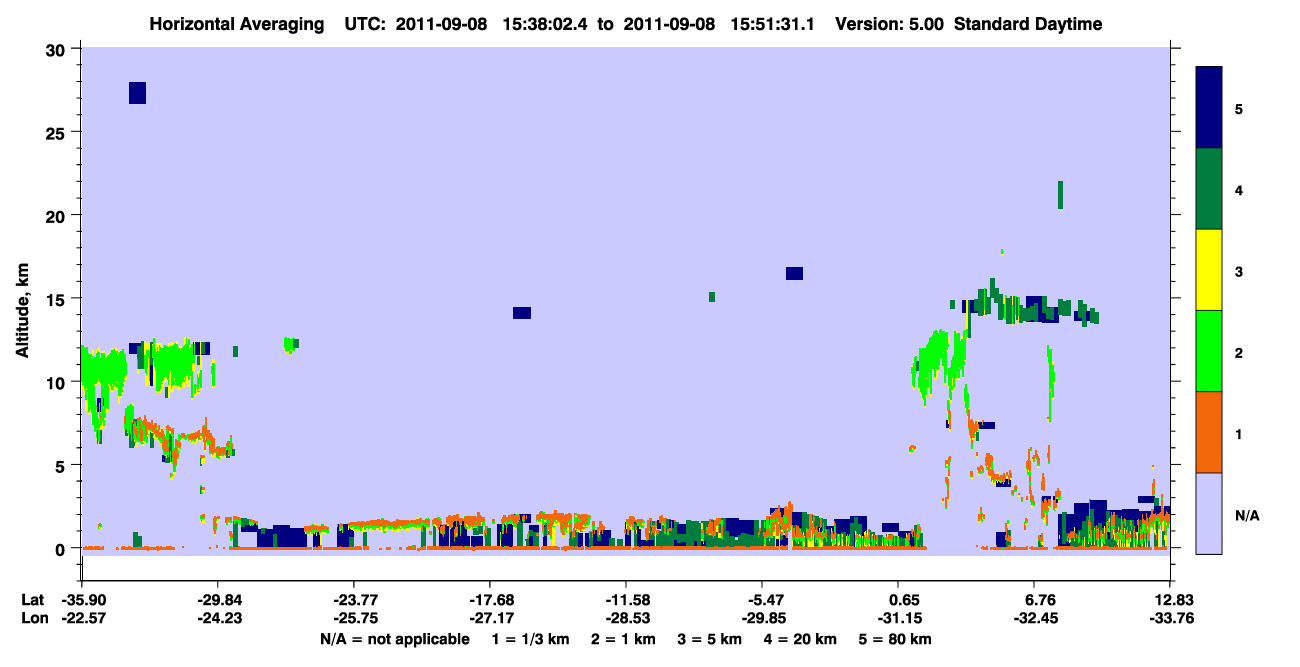Viewport: 1300px width, 667px height.
Task: Click the 5 km altitude tick label
Action: 60,465
